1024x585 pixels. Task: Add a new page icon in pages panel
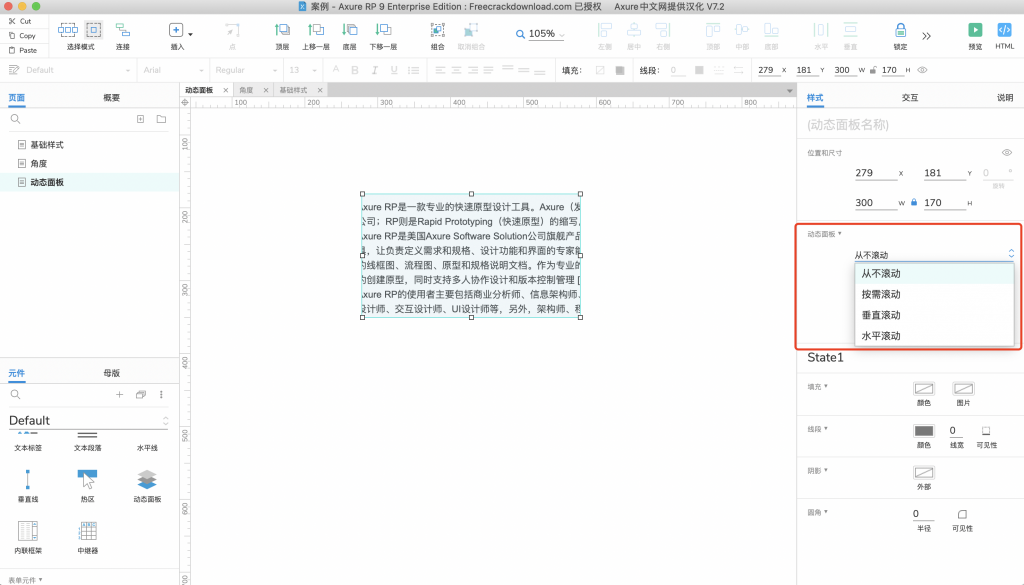pos(140,119)
